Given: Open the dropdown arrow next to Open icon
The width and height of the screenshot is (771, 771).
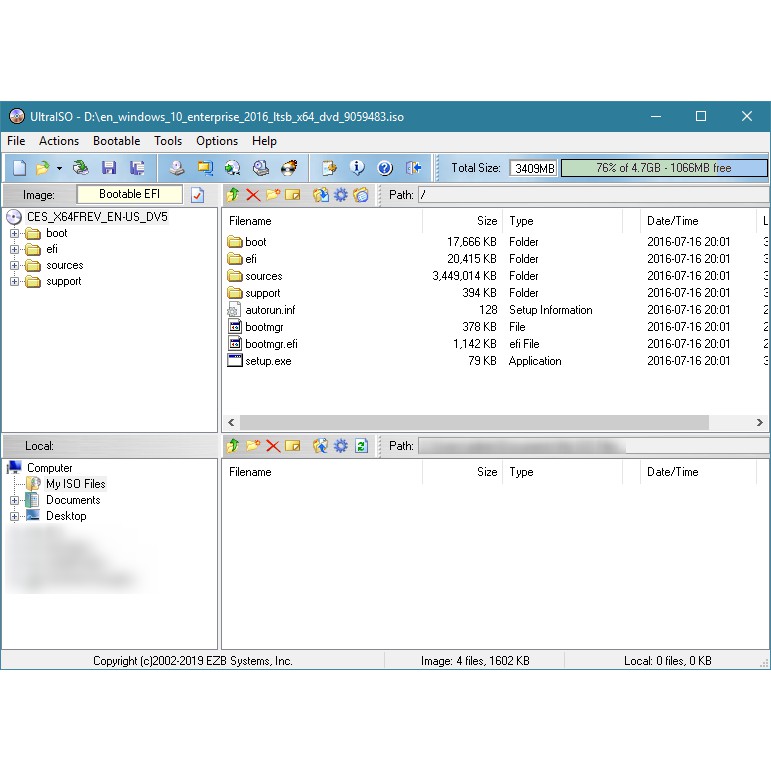Looking at the screenshot, I should click(59, 168).
